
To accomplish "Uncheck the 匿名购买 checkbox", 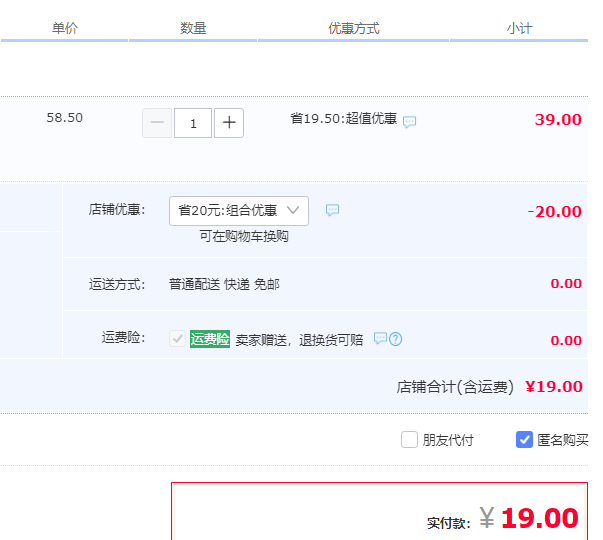I will pos(524,440).
